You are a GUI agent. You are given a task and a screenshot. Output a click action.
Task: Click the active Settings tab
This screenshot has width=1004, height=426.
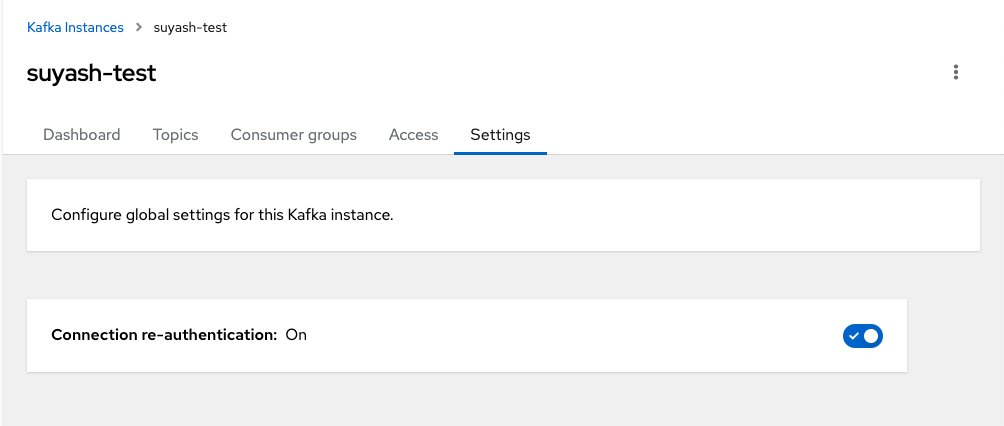pos(500,135)
